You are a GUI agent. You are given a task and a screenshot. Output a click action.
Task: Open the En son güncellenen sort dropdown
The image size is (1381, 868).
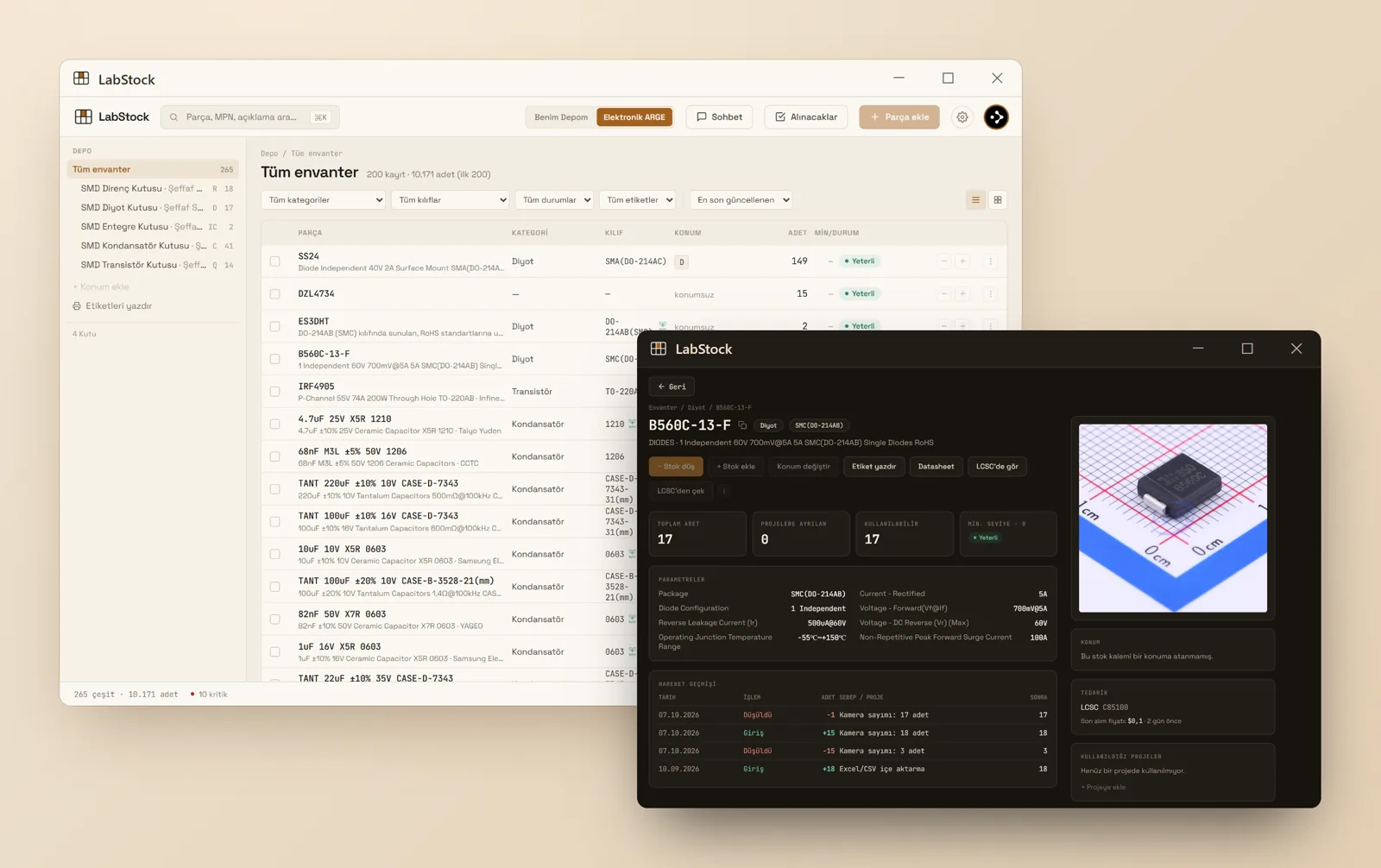[741, 200]
